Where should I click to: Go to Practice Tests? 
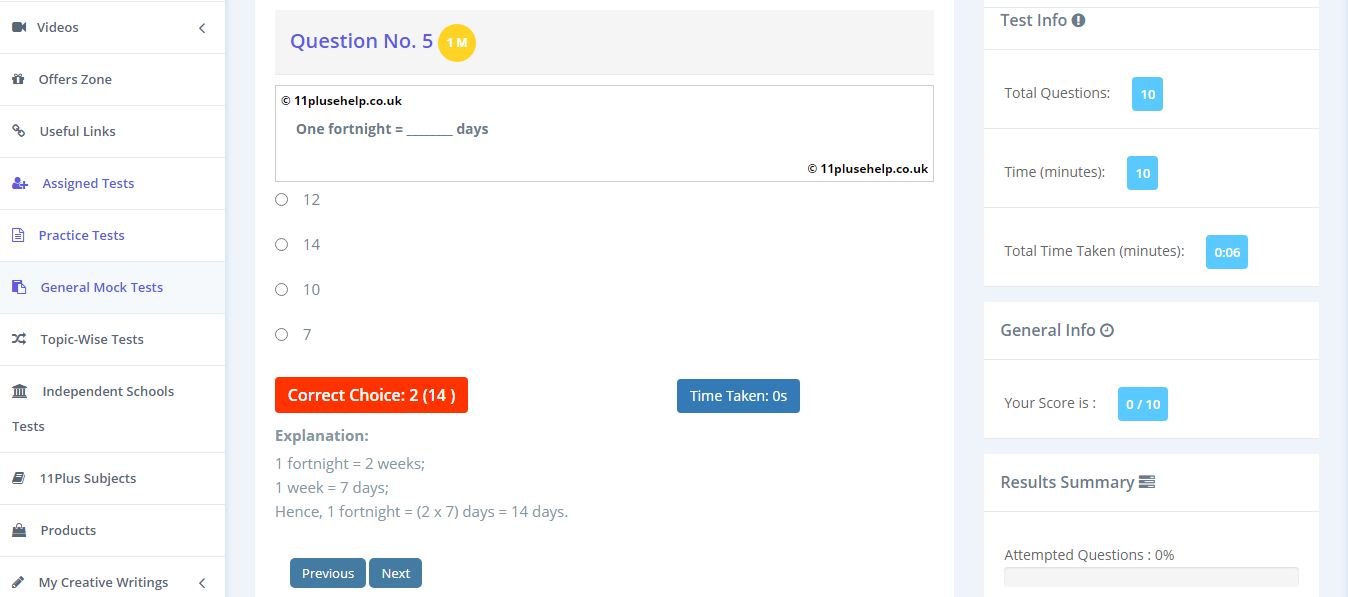tap(112, 235)
